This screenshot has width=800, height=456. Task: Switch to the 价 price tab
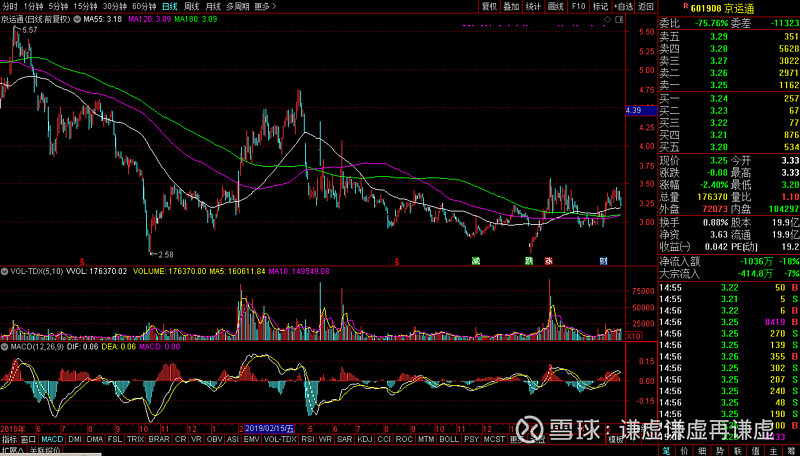click(x=684, y=451)
